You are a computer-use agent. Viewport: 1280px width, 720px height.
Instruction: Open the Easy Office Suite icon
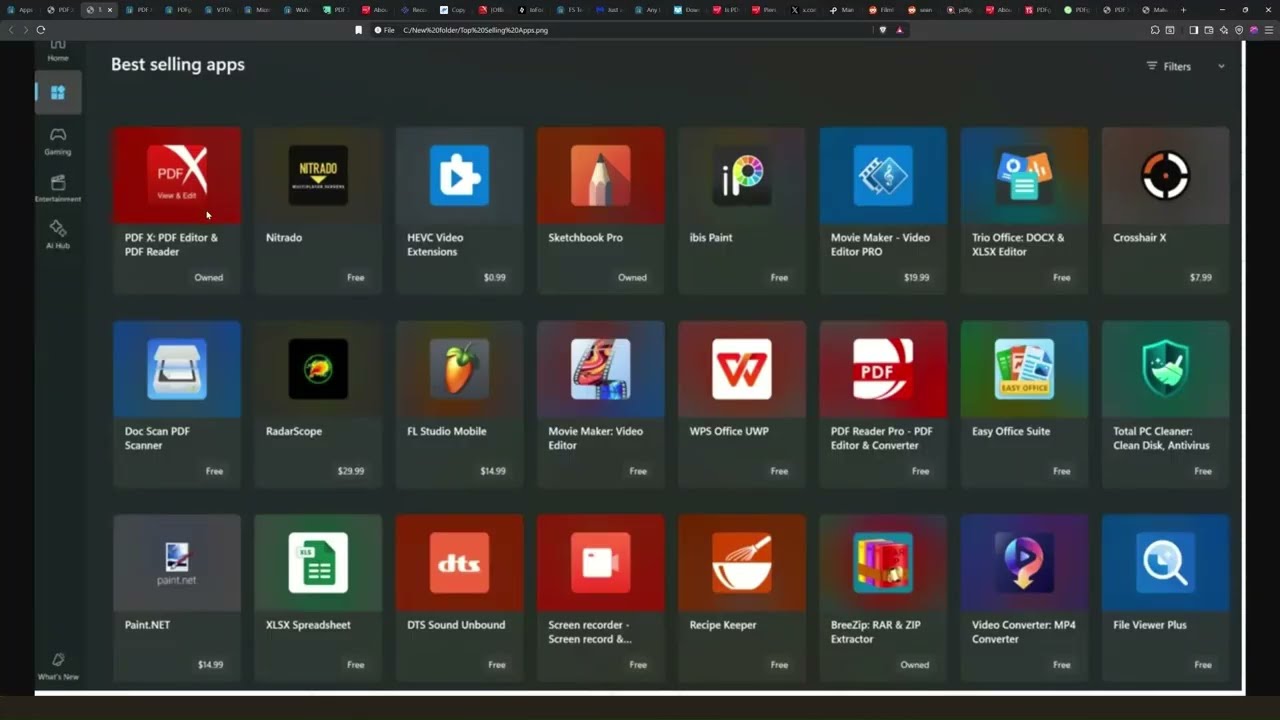1024,369
